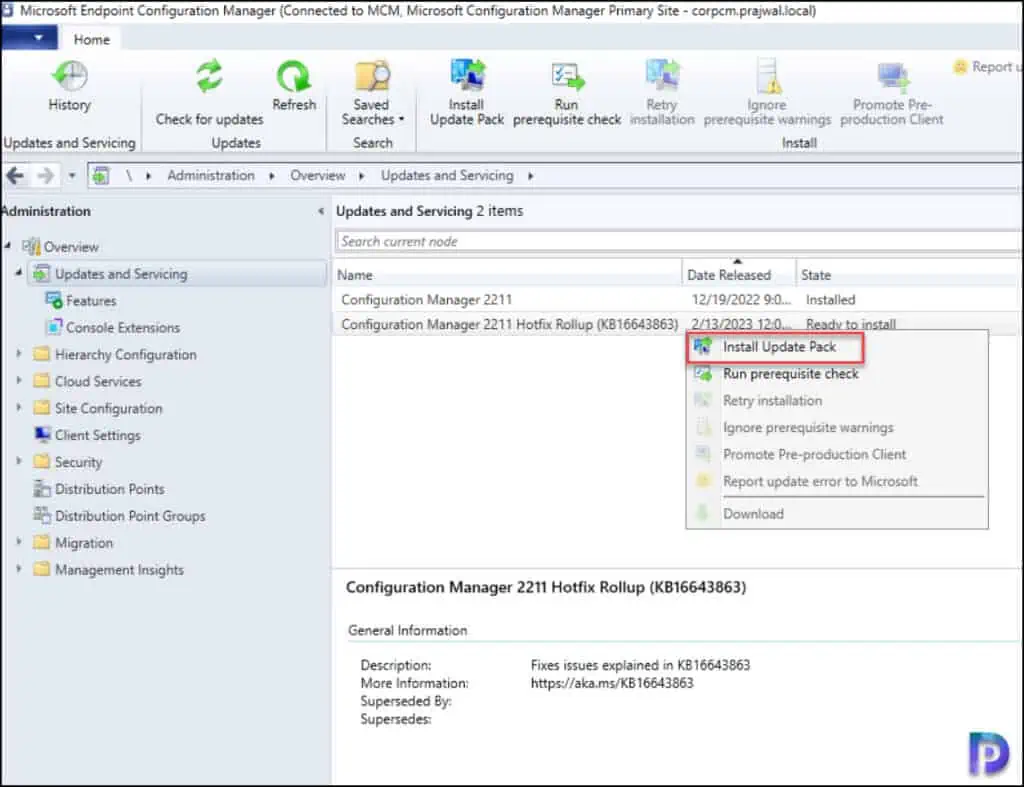Screen dimensions: 1024x787
Task: Open Saved Searches dropdown in ribbon
Action: pyautogui.click(x=372, y=93)
